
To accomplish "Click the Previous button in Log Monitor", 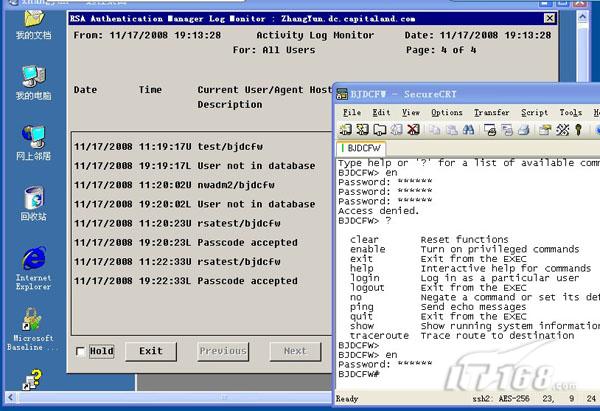I will tap(223, 351).
